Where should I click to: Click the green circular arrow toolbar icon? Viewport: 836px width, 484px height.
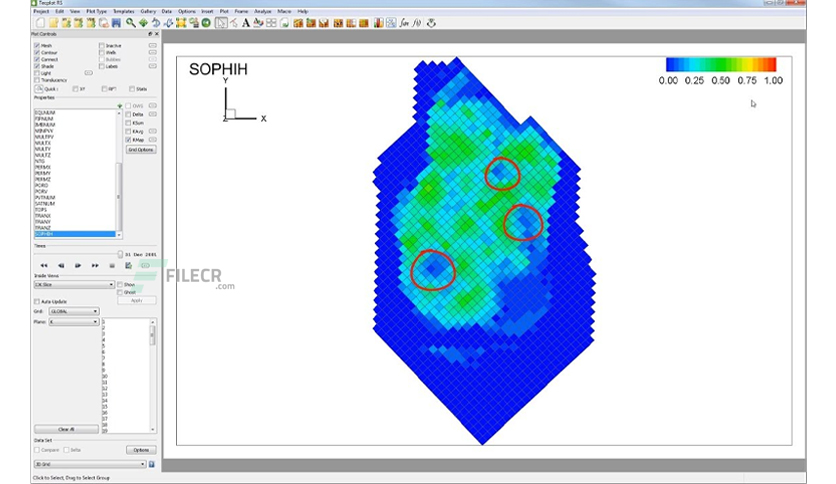pyautogui.click(x=206, y=23)
